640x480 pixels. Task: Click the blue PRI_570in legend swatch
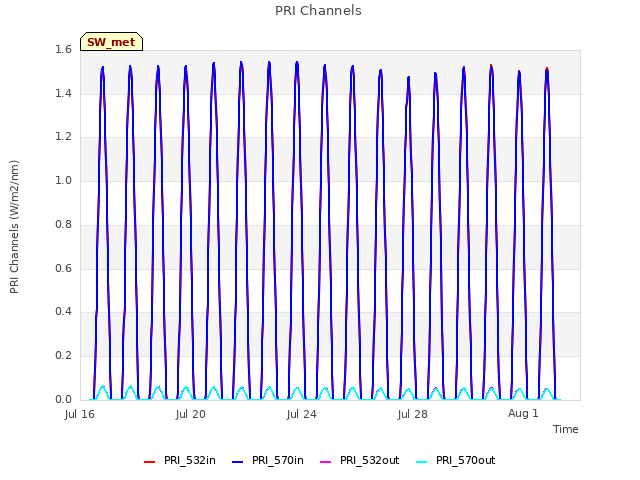(x=238, y=462)
